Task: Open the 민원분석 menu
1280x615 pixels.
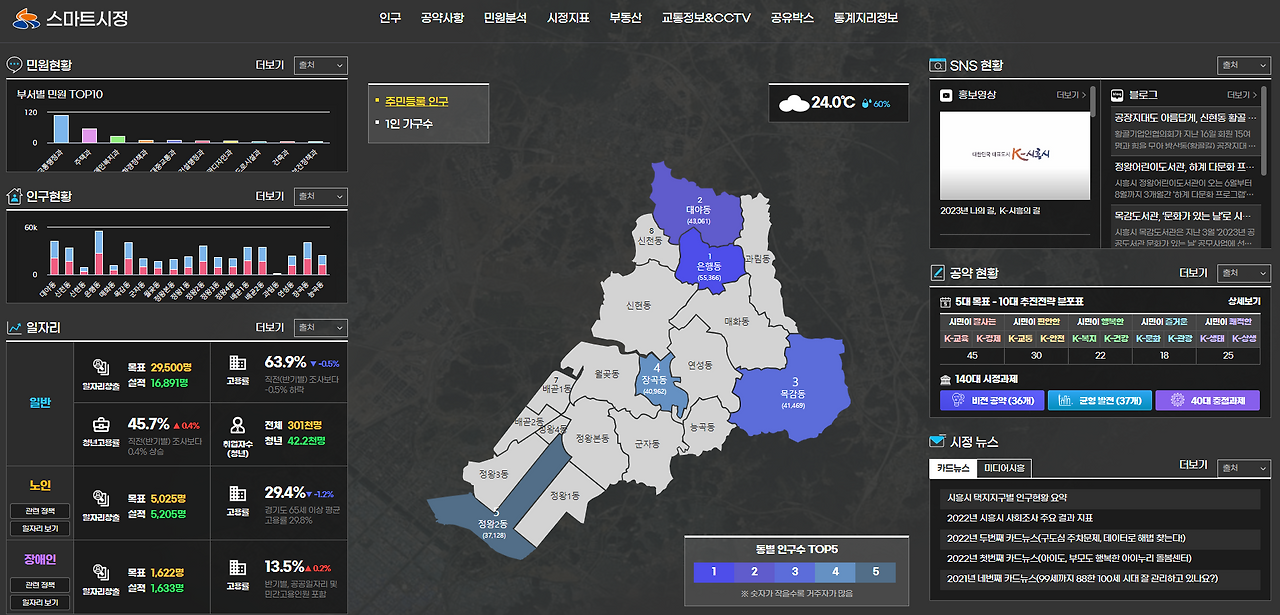Action: coord(505,18)
